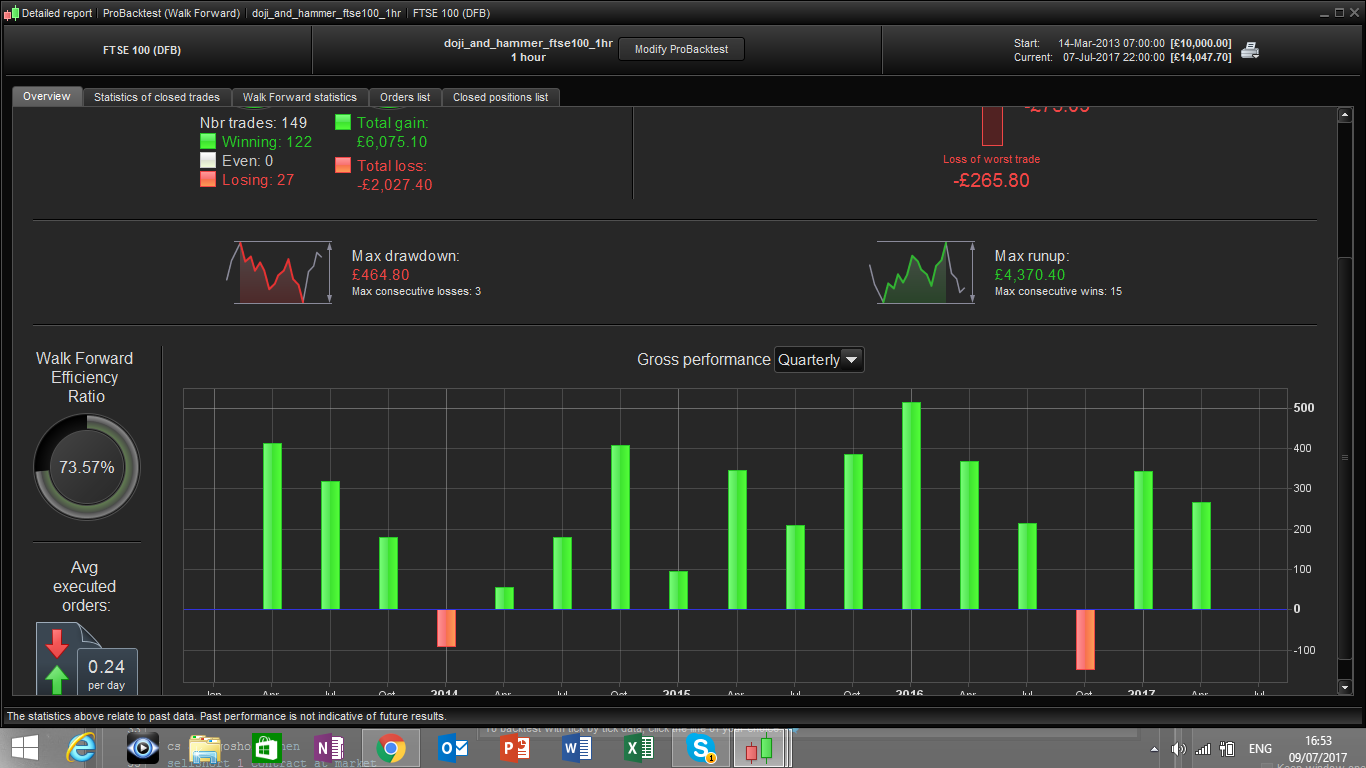Open File Explorer from the taskbar
Image resolution: width=1366 pixels, height=768 pixels.
click(x=205, y=747)
